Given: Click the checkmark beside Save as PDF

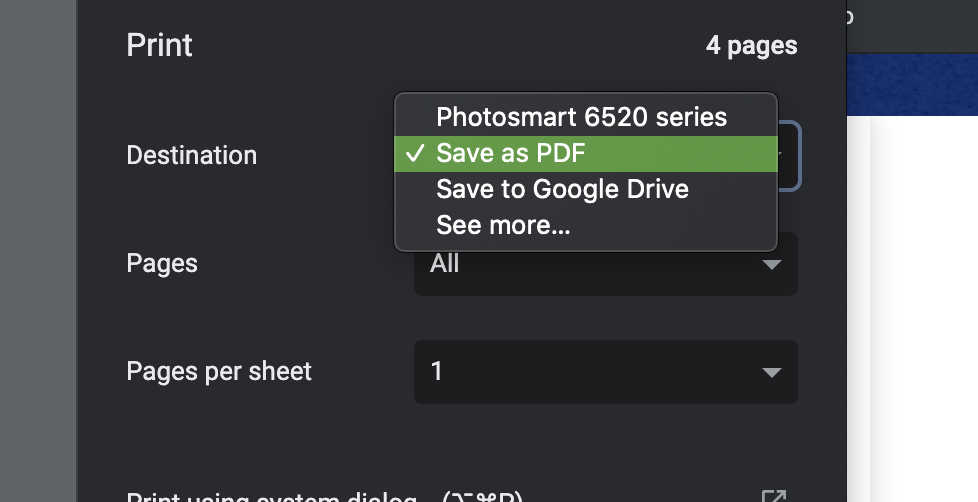Looking at the screenshot, I should click(415, 153).
